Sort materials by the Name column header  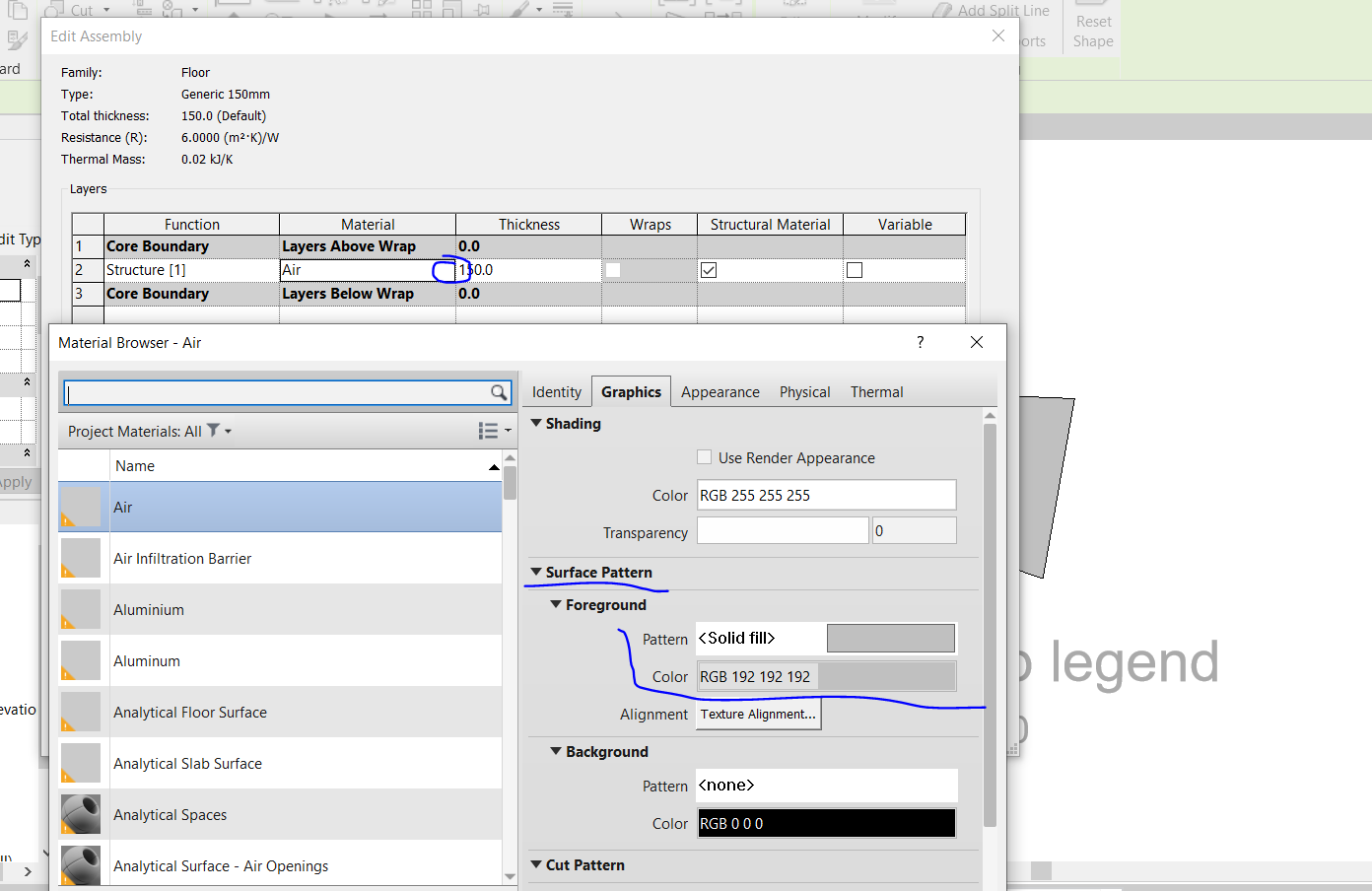[306, 465]
